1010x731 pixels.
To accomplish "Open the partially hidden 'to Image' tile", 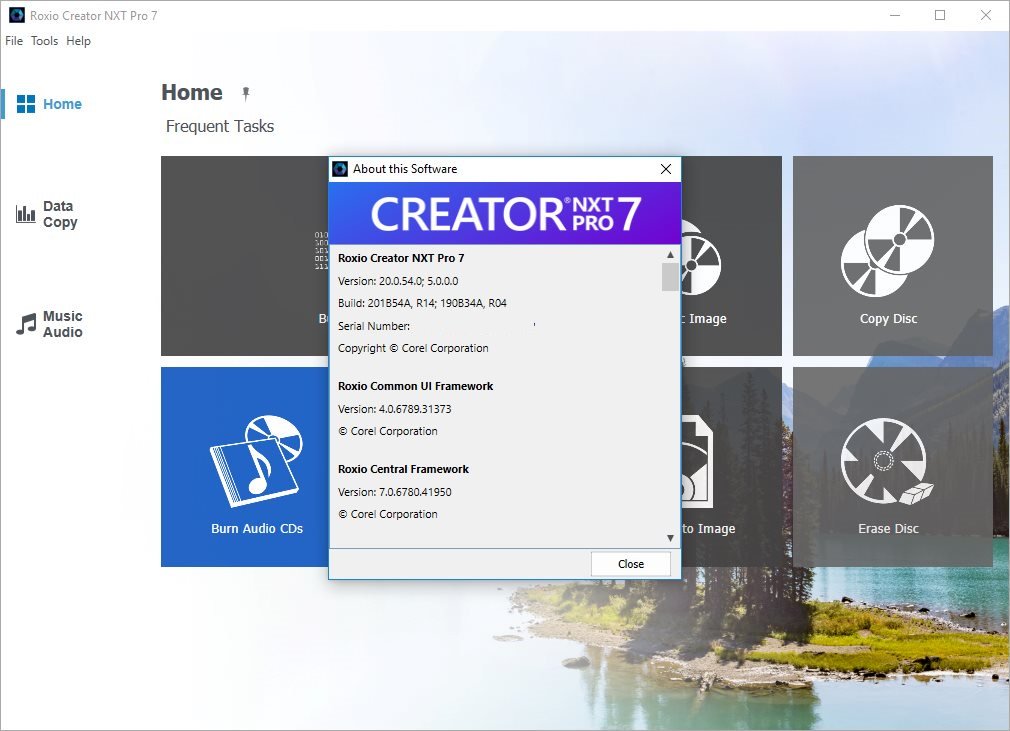I will 732,467.
